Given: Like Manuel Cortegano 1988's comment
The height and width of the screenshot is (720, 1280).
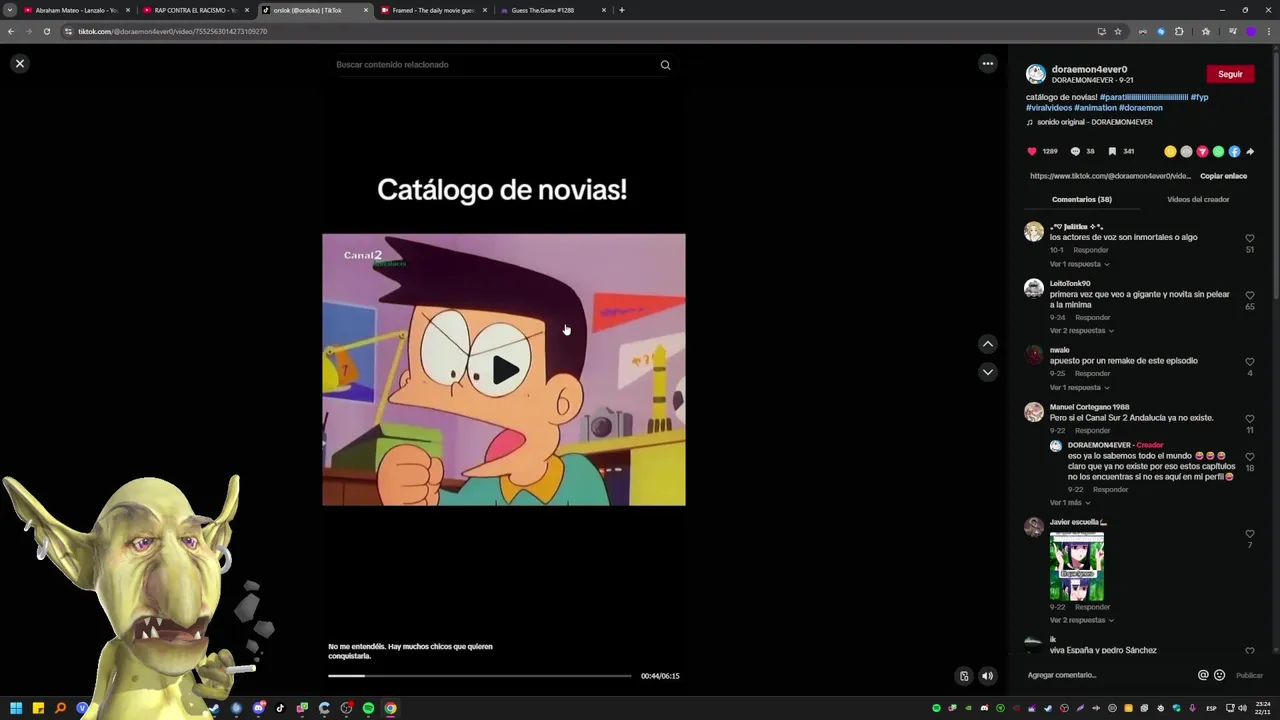Looking at the screenshot, I should tap(1250, 419).
